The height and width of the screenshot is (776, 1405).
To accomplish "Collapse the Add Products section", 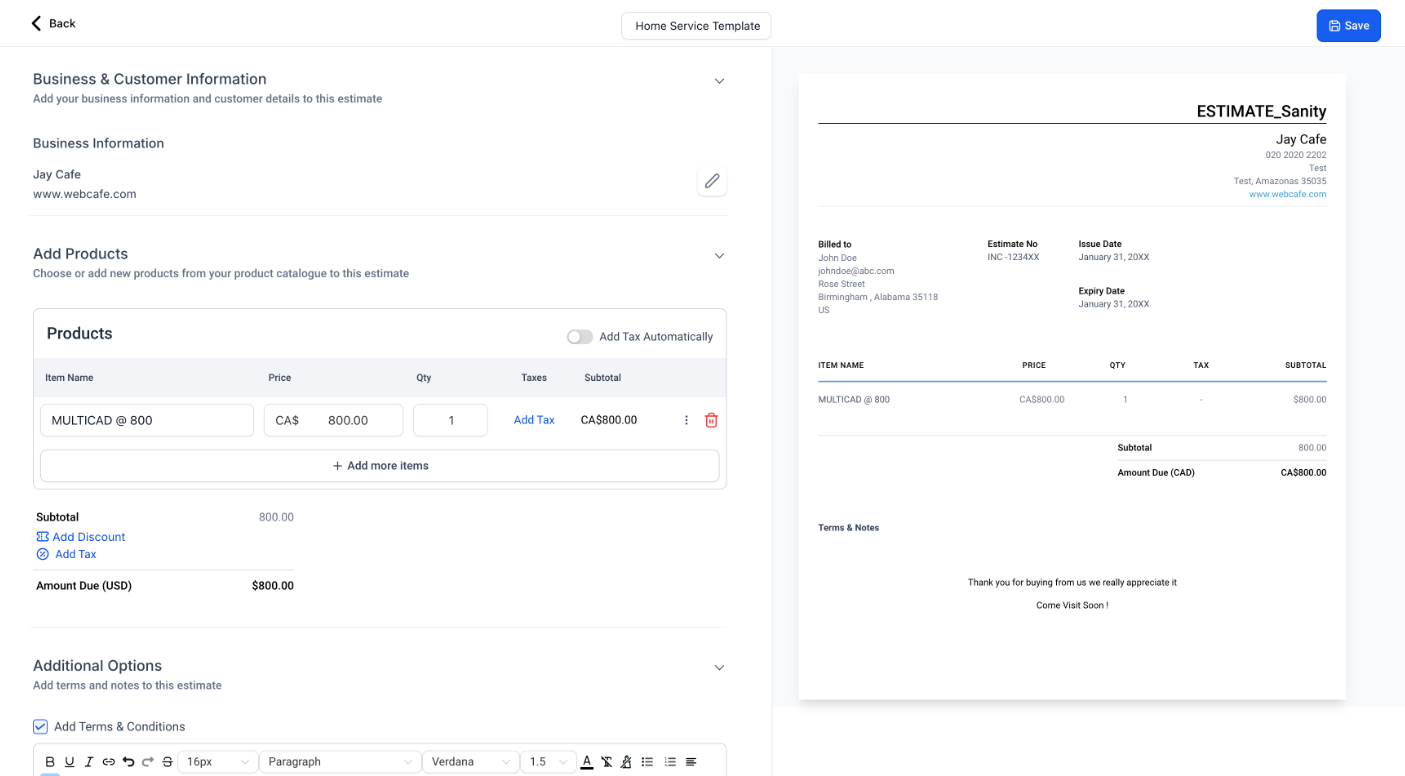I will coord(719,256).
